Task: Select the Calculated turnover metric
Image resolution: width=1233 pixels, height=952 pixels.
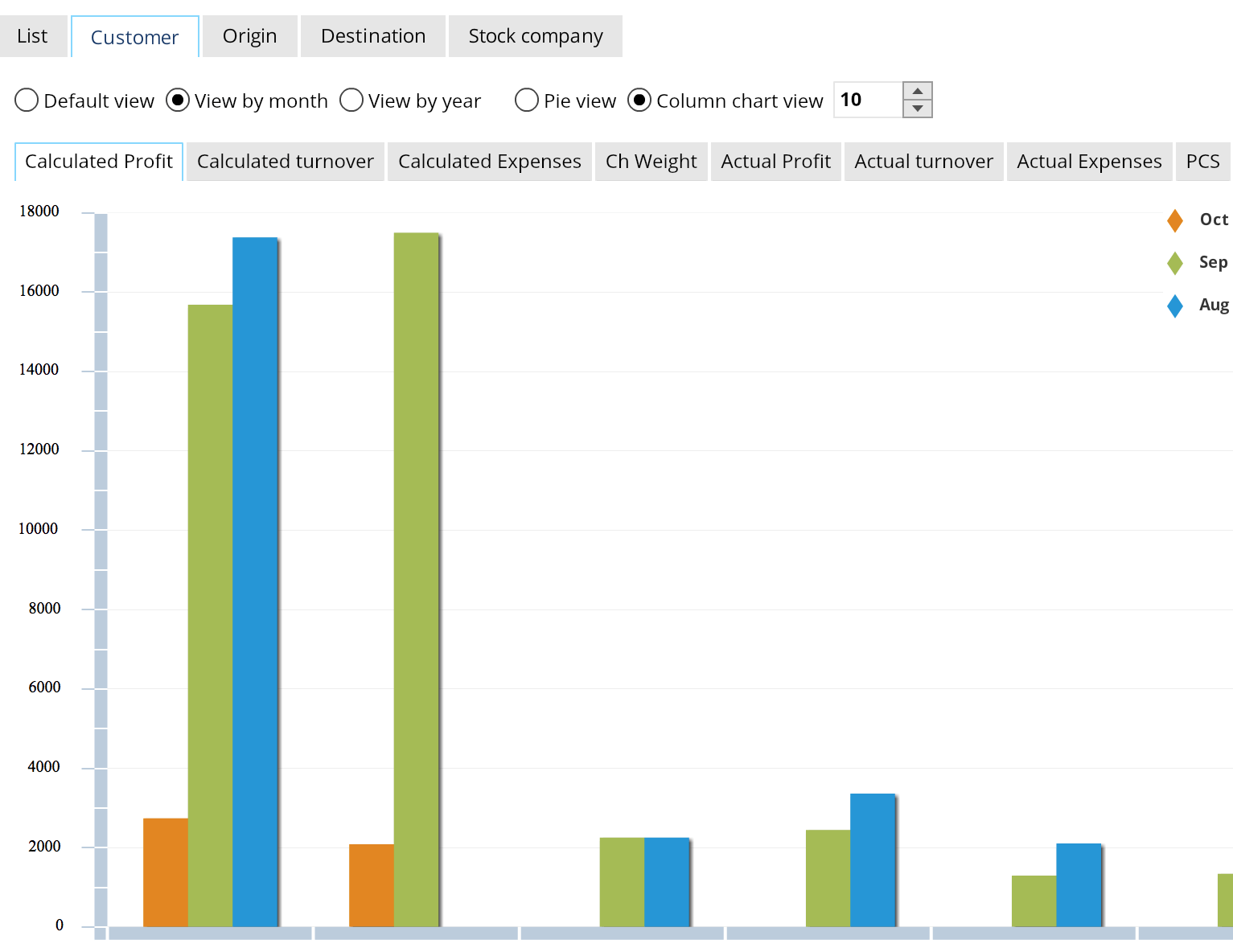Action: [285, 162]
